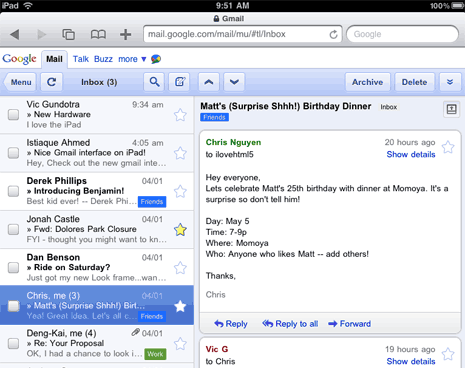This screenshot has width=465, height=368.
Task: Tap the Safari back arrow
Action: tap(15, 34)
